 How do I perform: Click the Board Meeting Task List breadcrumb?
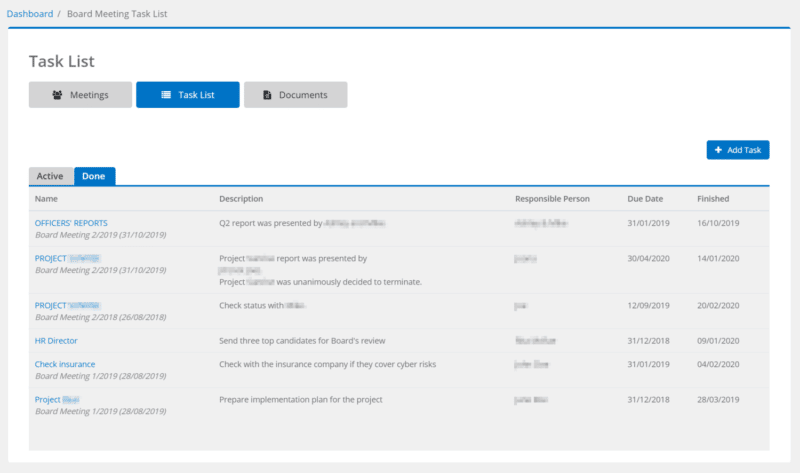[116, 13]
